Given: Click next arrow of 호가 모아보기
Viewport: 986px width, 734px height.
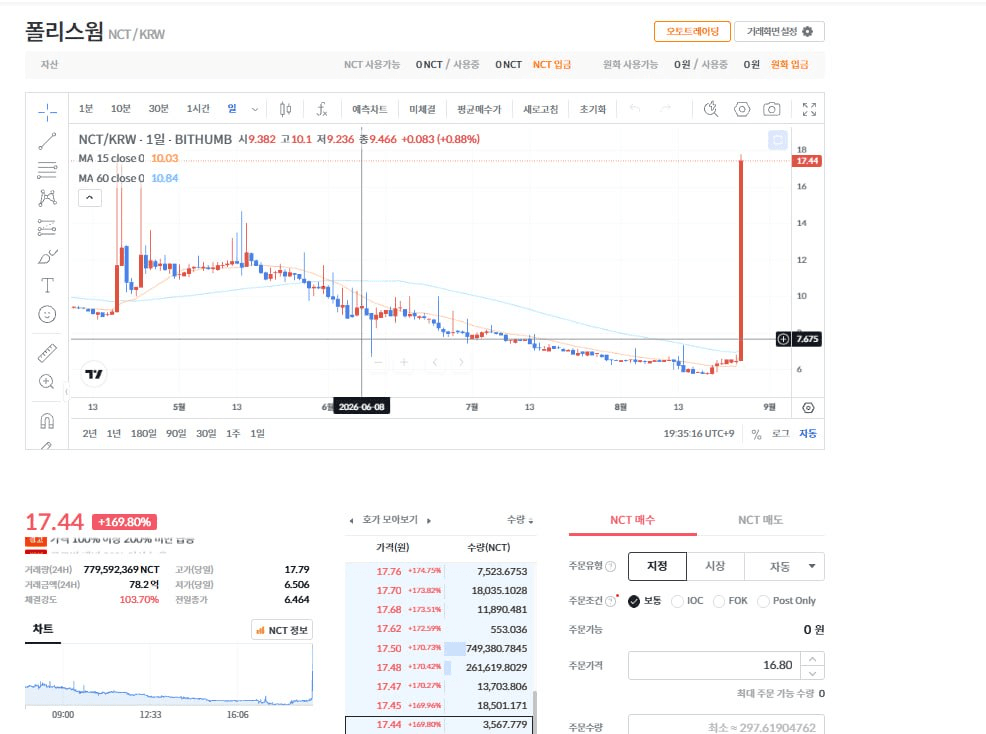Looking at the screenshot, I should pyautogui.click(x=429, y=521).
